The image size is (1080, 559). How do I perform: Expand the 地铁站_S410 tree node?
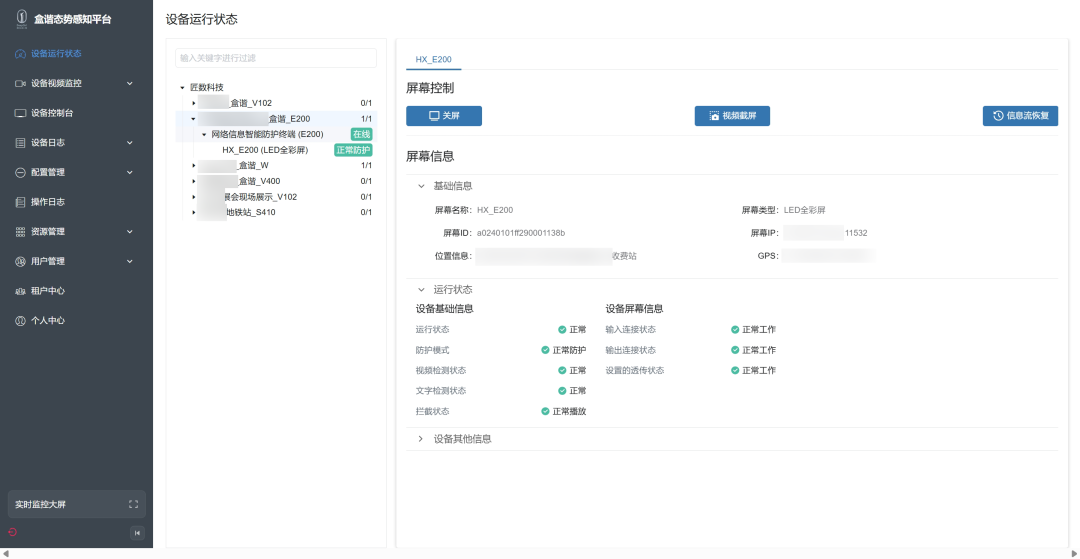click(194, 213)
